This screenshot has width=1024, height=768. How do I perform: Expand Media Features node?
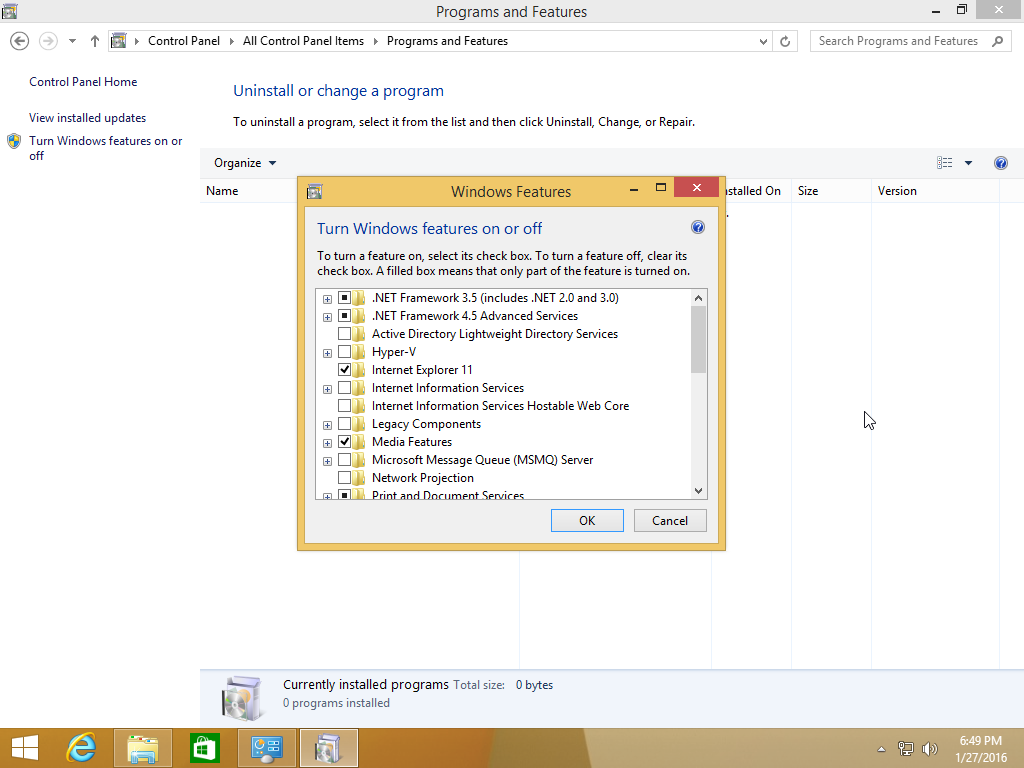(x=327, y=443)
